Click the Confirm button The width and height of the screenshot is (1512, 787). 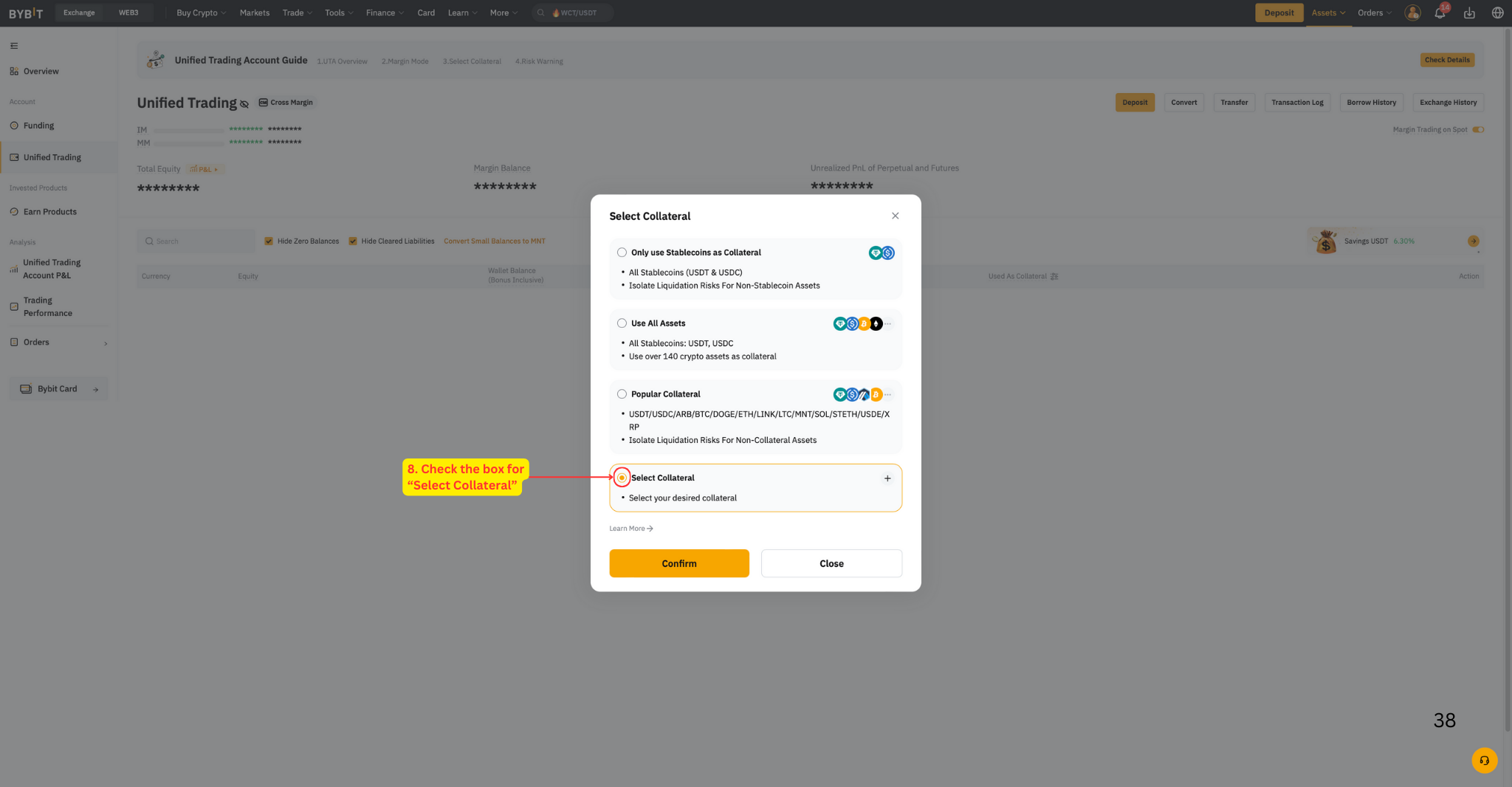[x=678, y=563]
